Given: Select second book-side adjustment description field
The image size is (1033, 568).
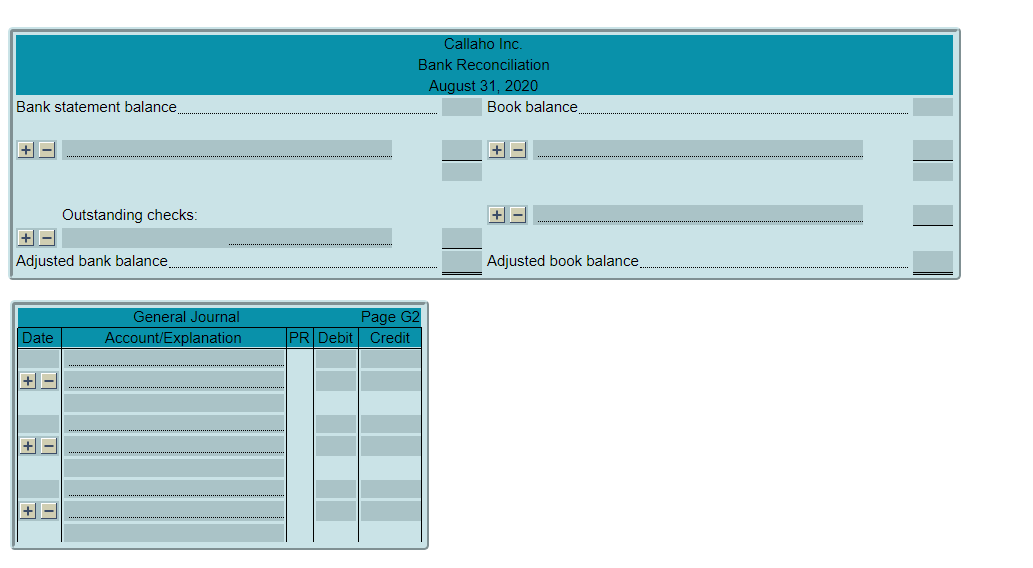Looking at the screenshot, I should pos(698,215).
